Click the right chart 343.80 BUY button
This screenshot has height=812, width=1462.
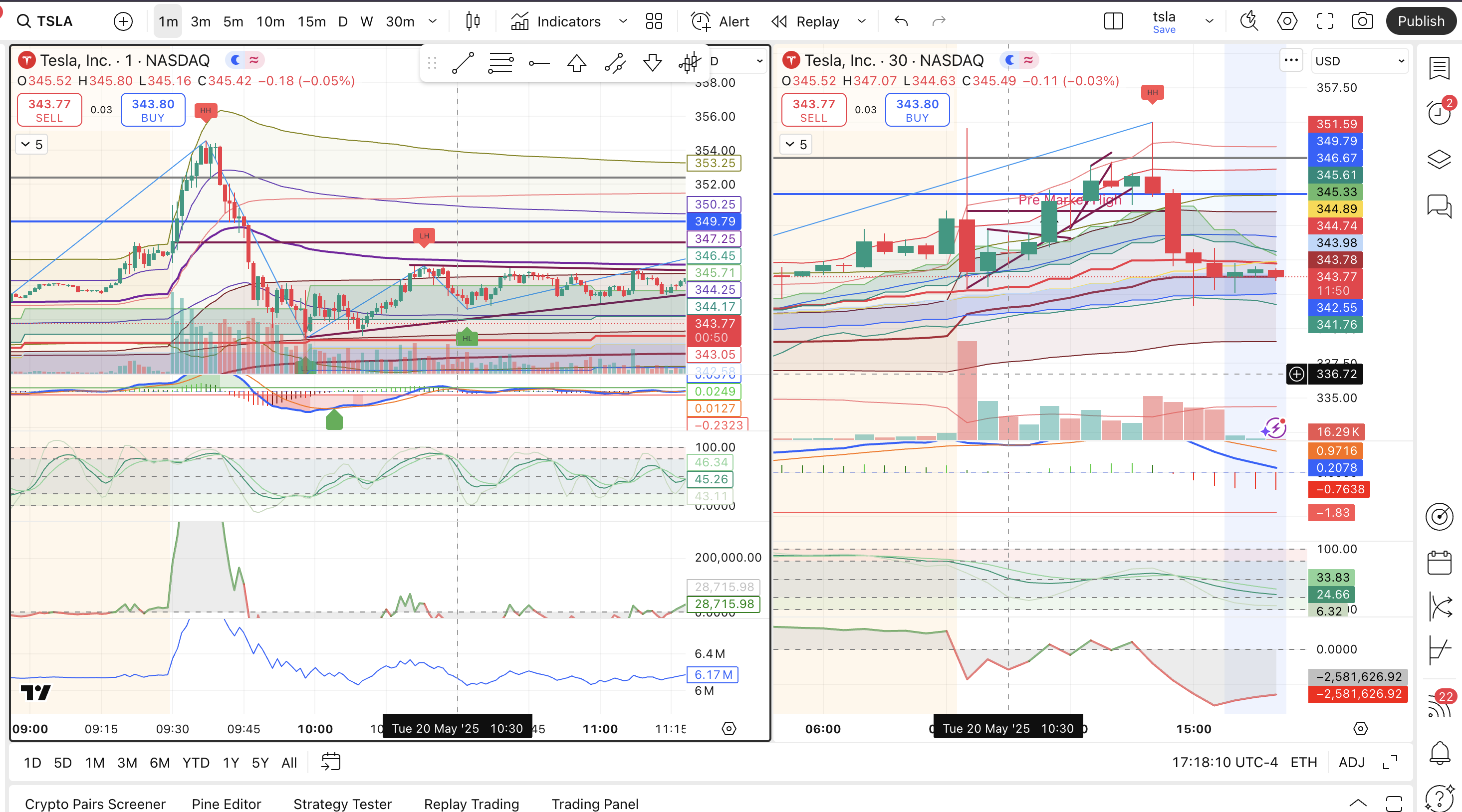coord(917,110)
